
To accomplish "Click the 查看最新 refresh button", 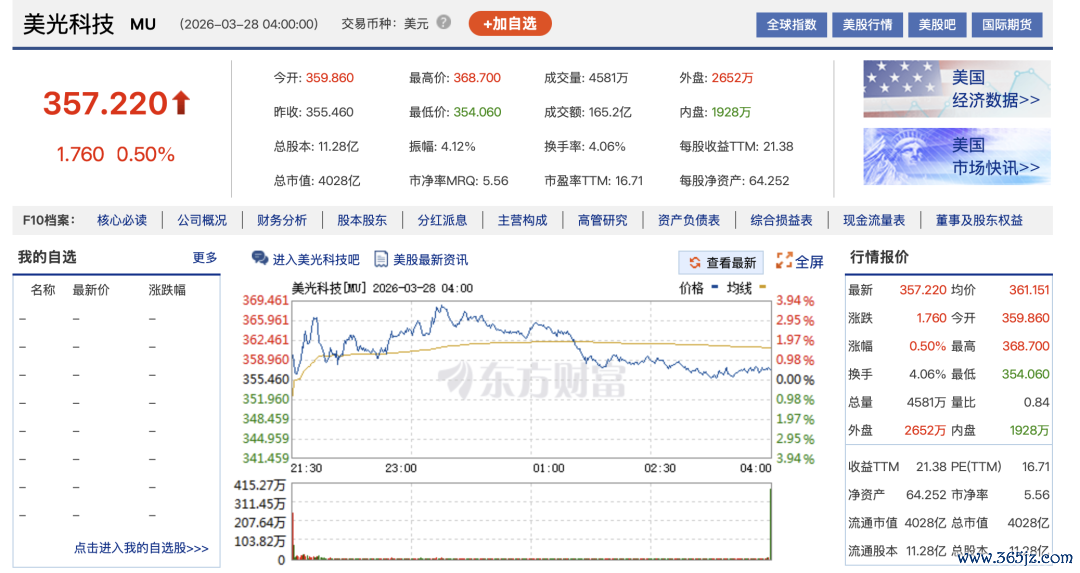I will pos(721,262).
